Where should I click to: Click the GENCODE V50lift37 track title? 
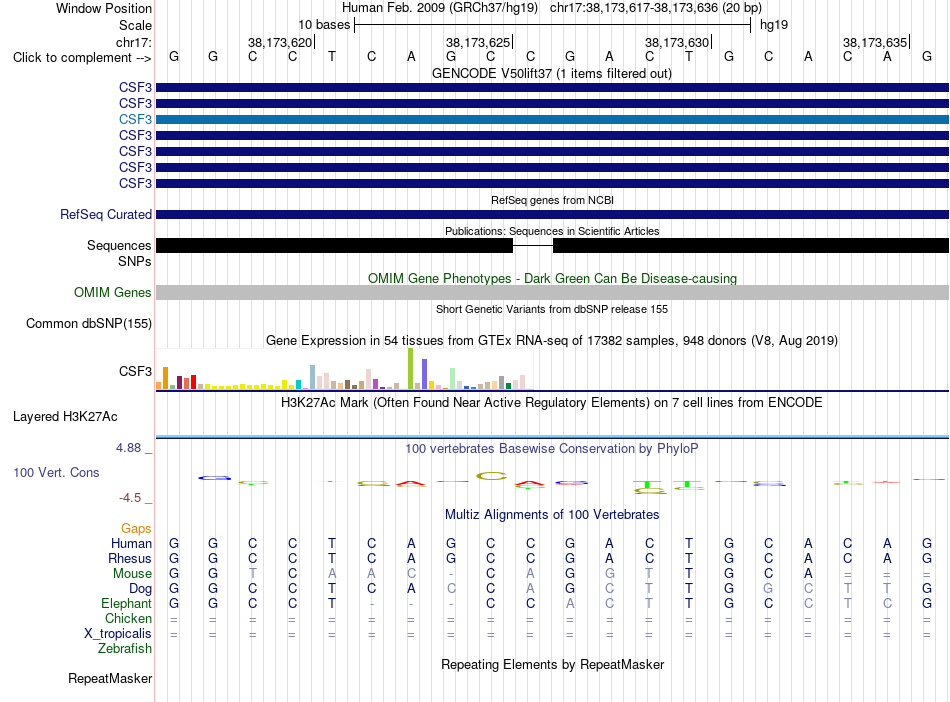click(552, 73)
